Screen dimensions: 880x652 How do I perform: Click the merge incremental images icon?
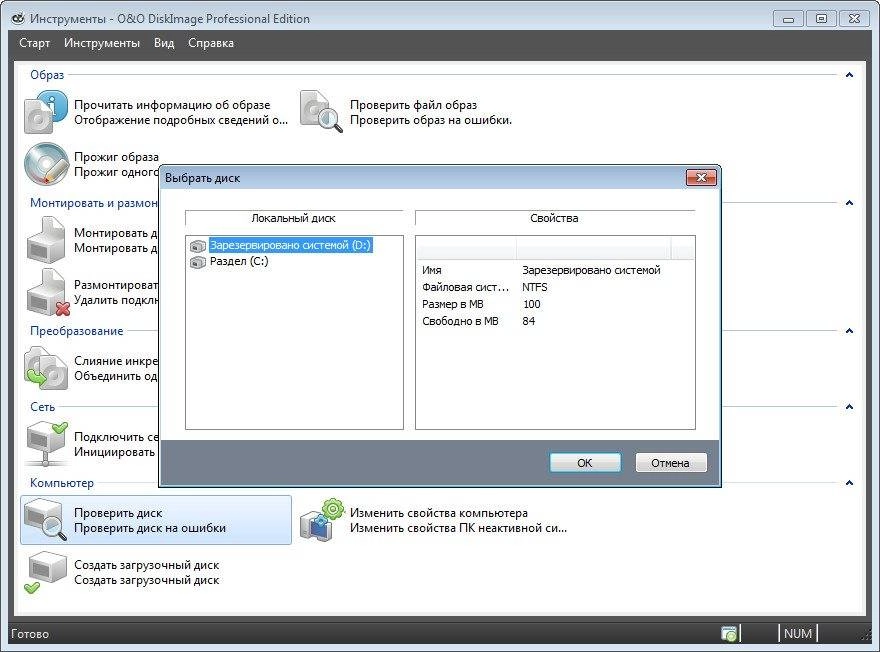coord(46,369)
